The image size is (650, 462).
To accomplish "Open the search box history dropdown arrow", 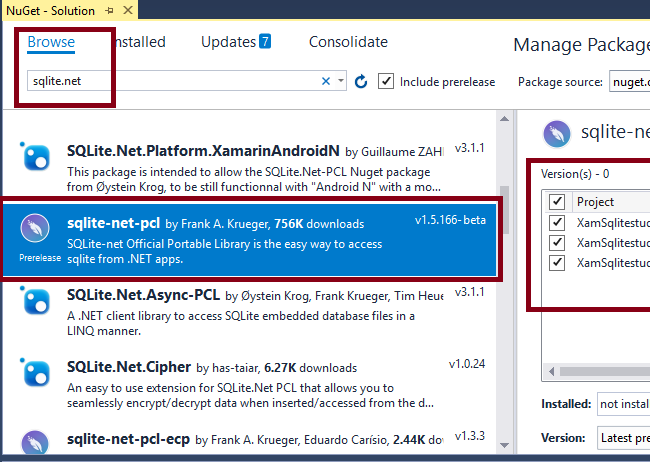I will point(341,81).
